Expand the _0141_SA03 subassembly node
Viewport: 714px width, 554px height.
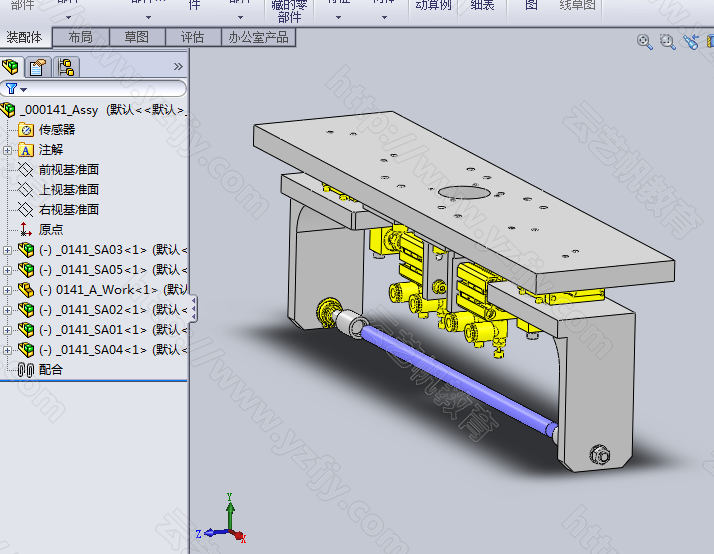[7, 250]
